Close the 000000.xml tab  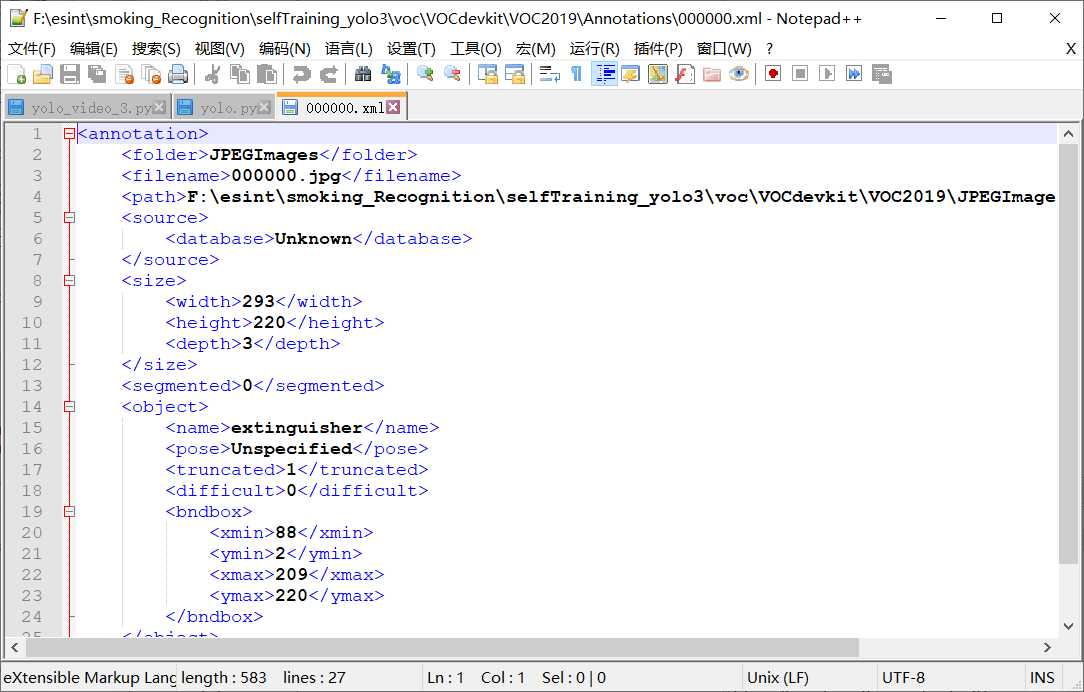click(x=393, y=106)
